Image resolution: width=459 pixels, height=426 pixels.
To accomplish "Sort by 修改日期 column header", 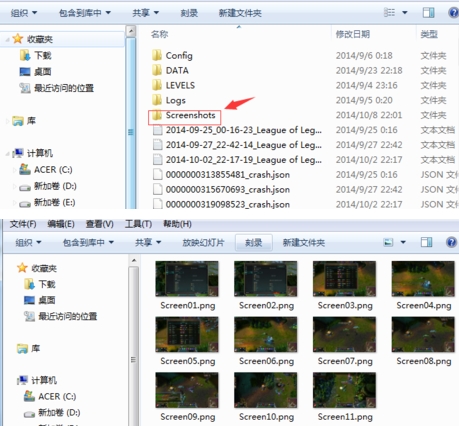I will (x=352, y=34).
